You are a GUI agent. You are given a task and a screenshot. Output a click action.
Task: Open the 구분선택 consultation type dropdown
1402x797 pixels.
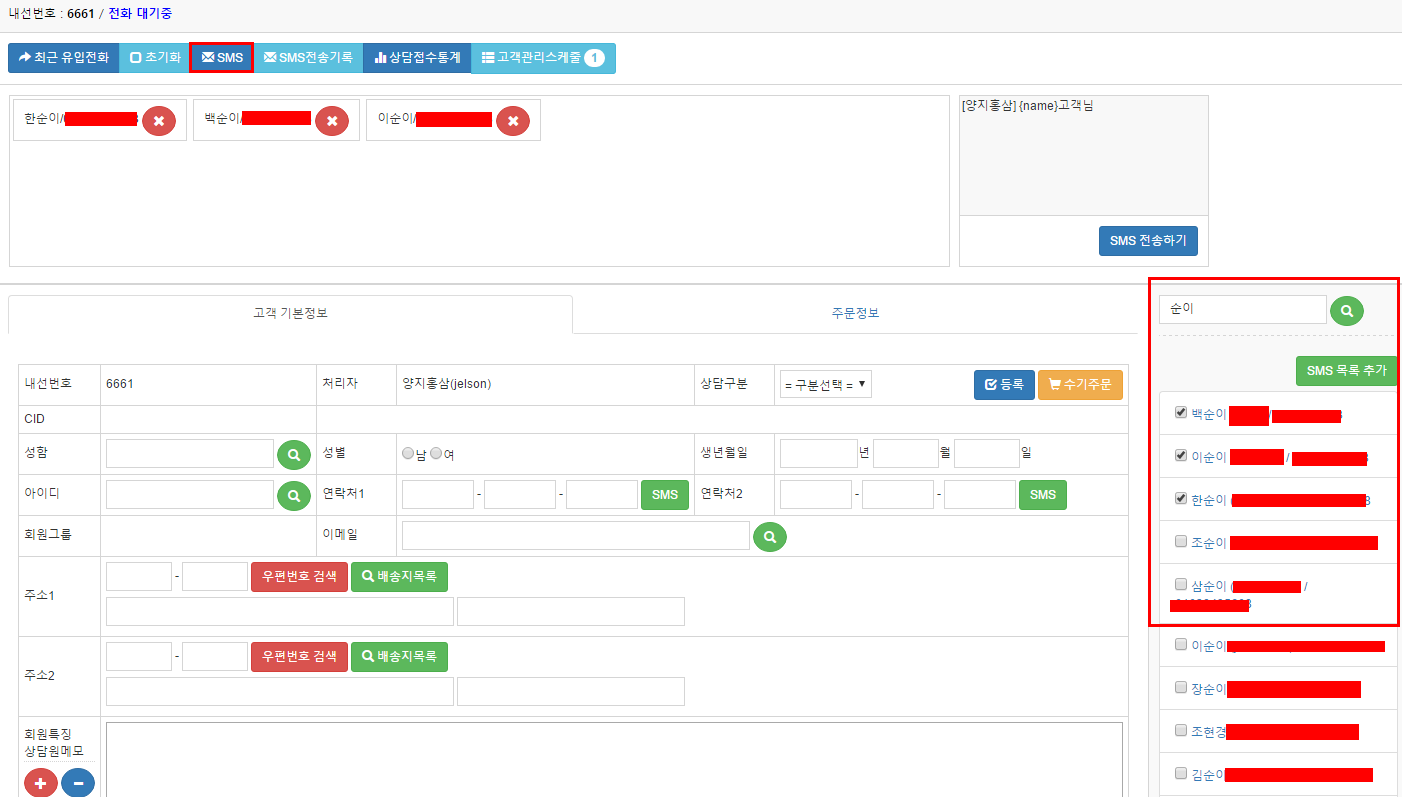[x=825, y=384]
